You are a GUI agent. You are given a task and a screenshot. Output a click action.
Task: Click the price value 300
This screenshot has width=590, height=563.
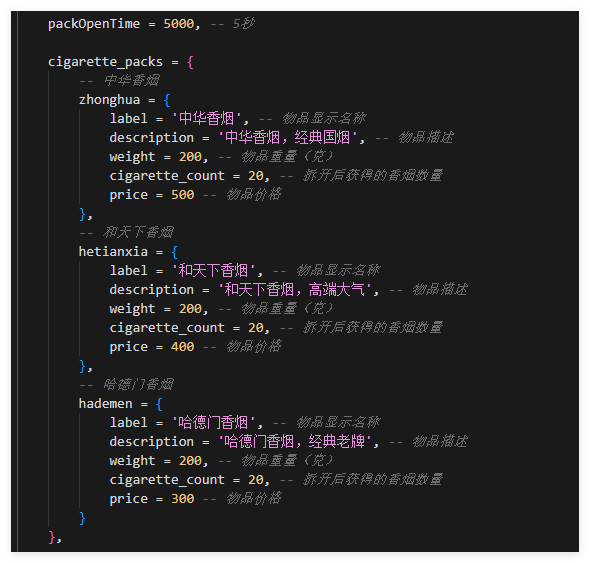pyautogui.click(x=182, y=499)
